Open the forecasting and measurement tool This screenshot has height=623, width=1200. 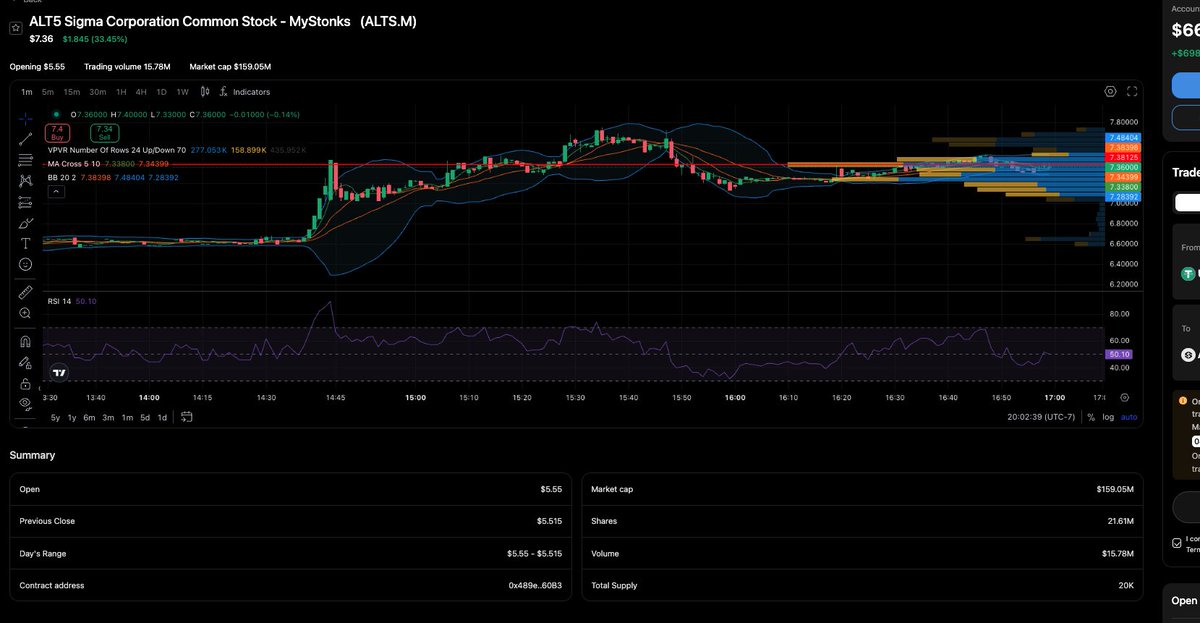click(25, 202)
